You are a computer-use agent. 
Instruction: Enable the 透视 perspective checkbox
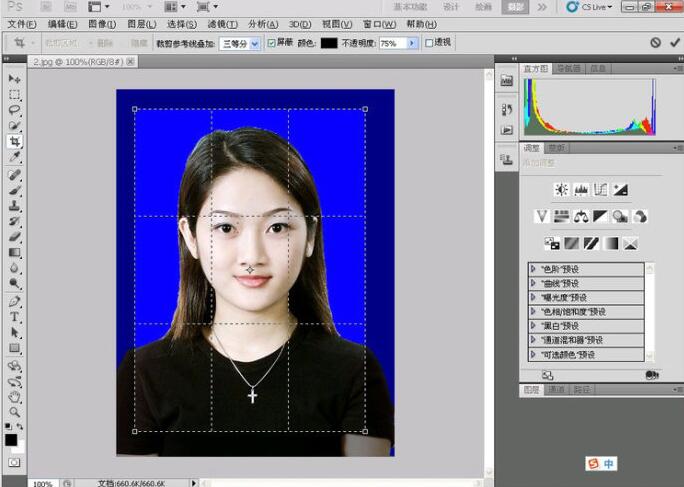429,44
